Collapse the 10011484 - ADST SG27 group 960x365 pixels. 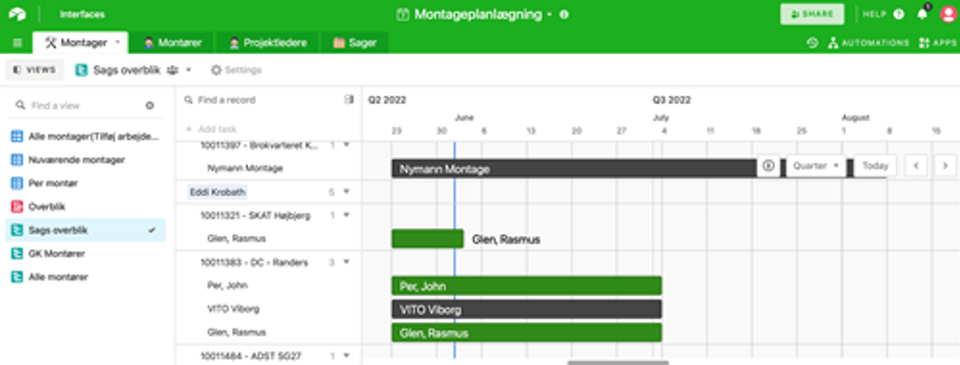coord(346,355)
